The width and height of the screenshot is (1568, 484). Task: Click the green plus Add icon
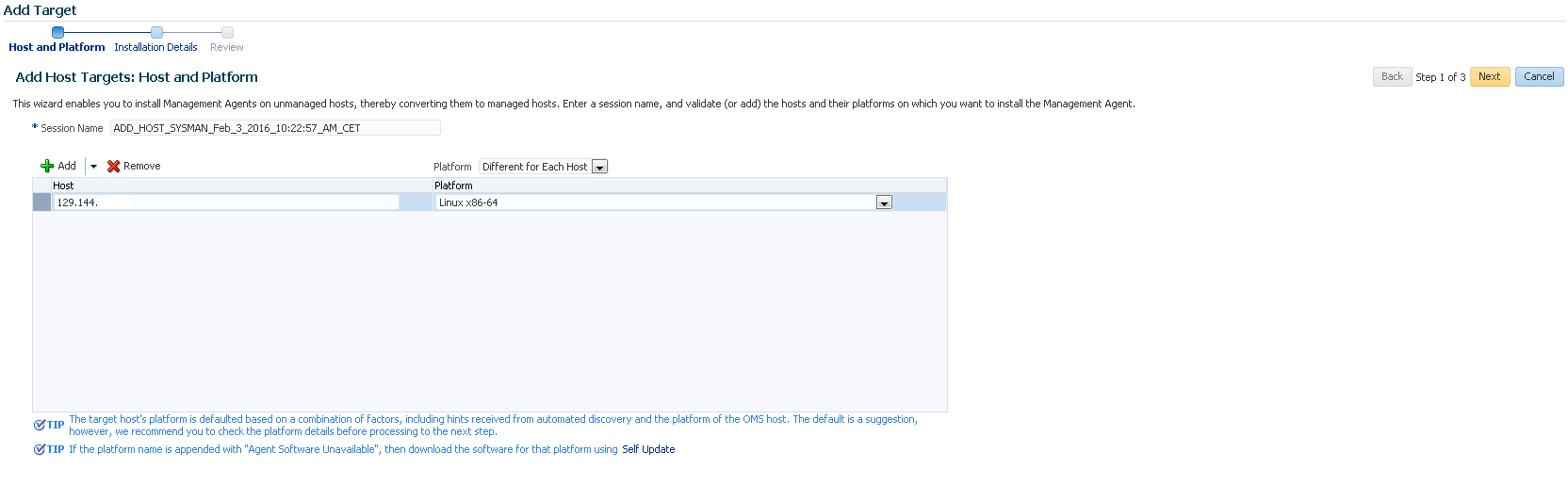point(47,166)
